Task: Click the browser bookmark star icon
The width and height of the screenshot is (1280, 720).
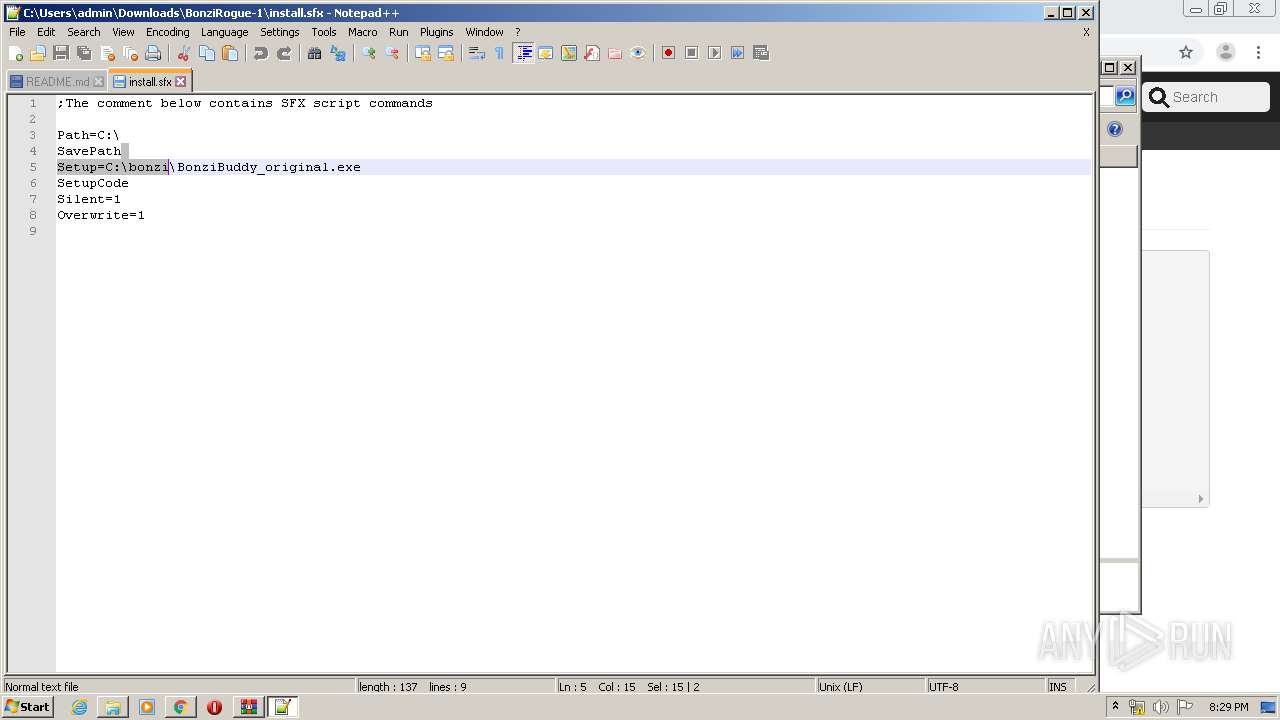Action: coord(1186,52)
